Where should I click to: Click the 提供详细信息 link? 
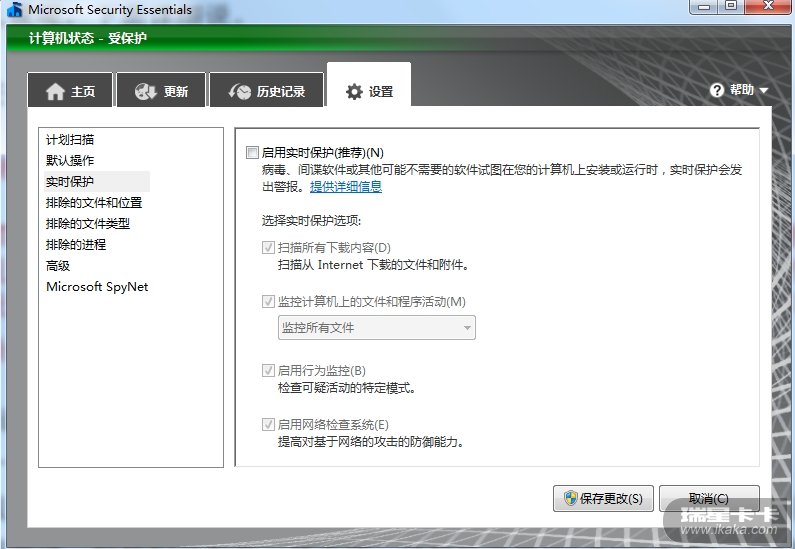tap(346, 187)
